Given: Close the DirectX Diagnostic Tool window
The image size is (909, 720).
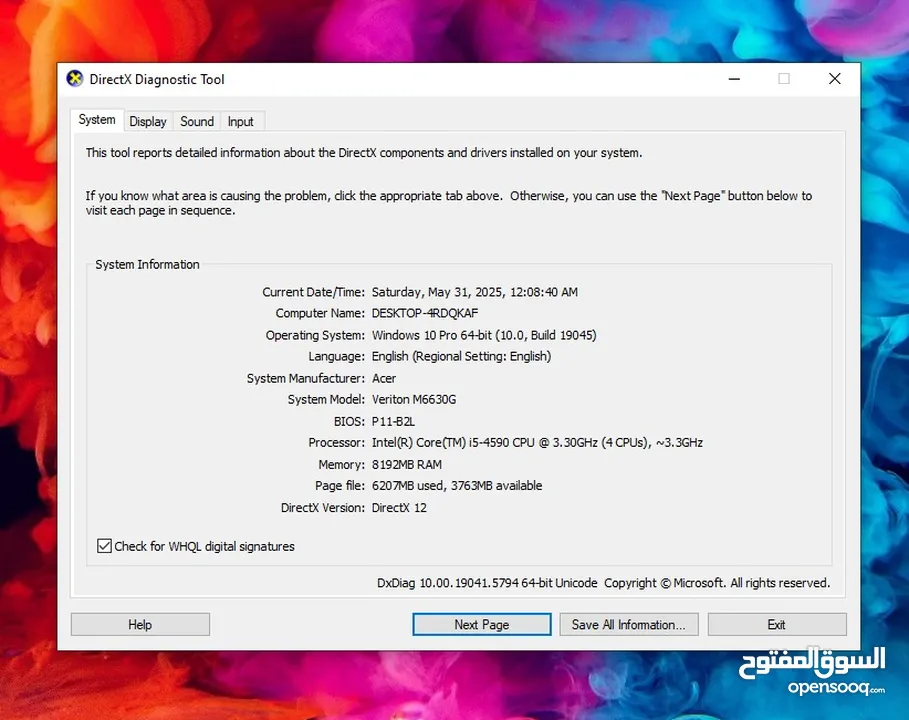Looking at the screenshot, I should tap(835, 79).
